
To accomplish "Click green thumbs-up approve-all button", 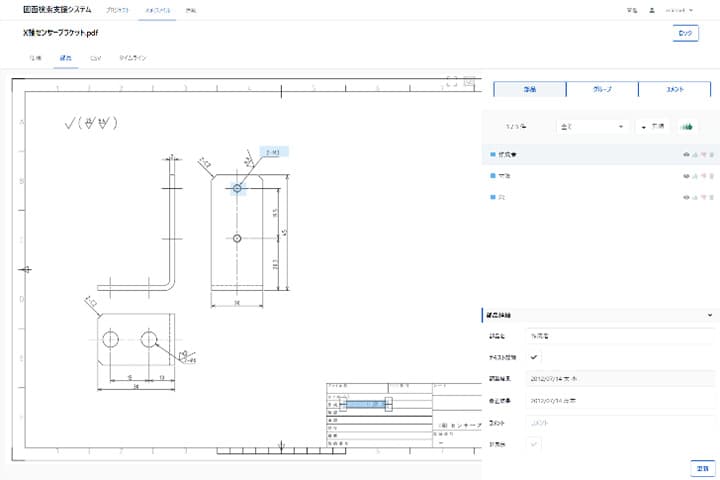I will point(687,126).
